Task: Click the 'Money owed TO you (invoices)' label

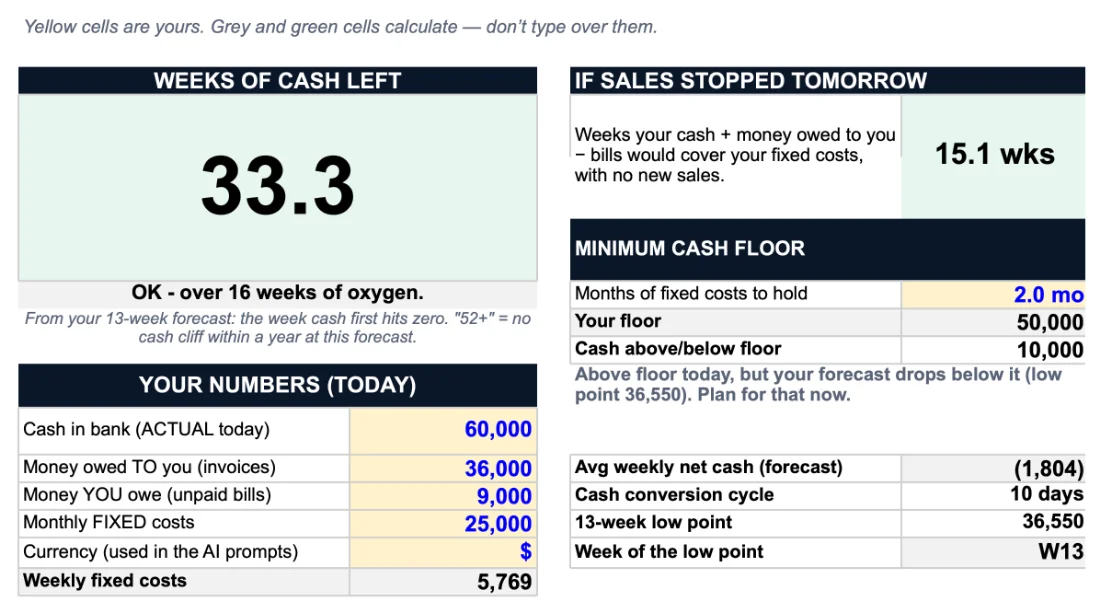Action: (149, 467)
